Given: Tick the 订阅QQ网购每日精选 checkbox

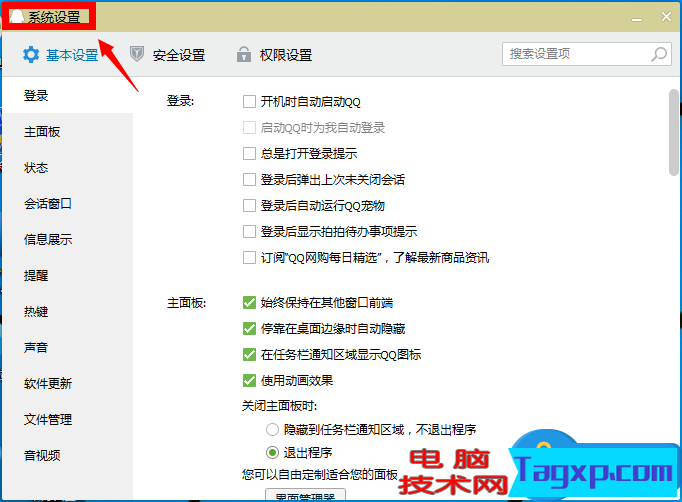Looking at the screenshot, I should [249, 258].
